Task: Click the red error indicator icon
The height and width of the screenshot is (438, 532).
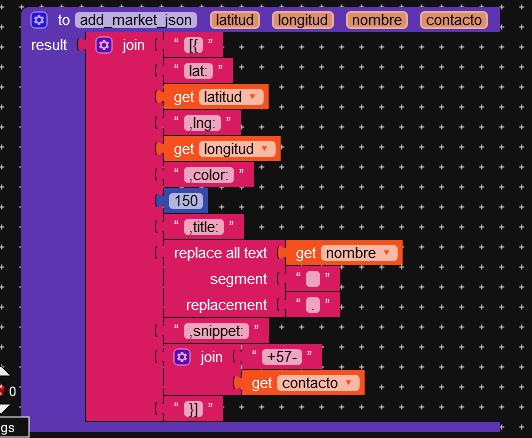Action: [x=1, y=391]
